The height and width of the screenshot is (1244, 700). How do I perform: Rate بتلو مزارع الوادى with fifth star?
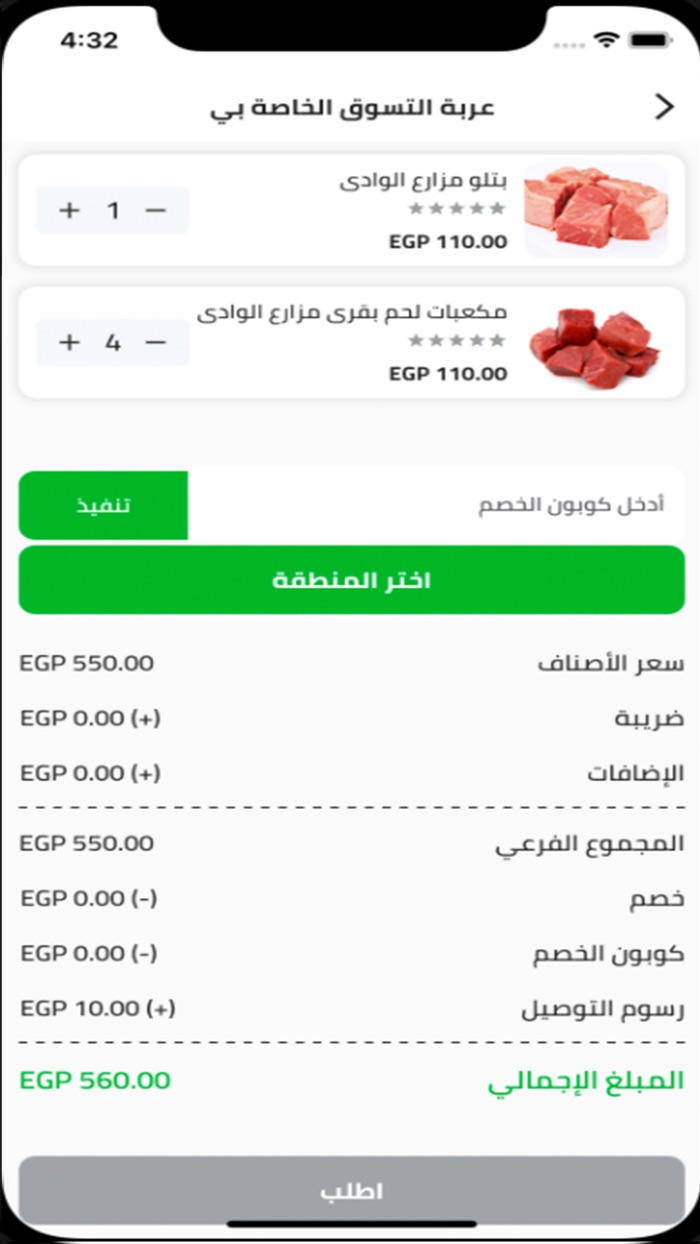pos(497,208)
